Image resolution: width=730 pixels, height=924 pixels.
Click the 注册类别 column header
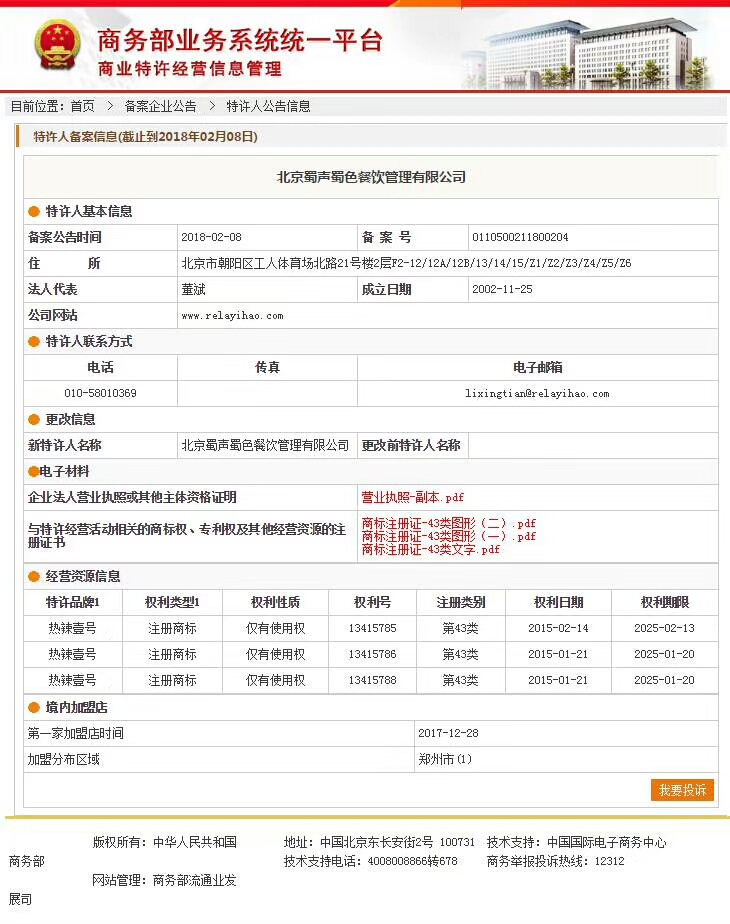(461, 602)
